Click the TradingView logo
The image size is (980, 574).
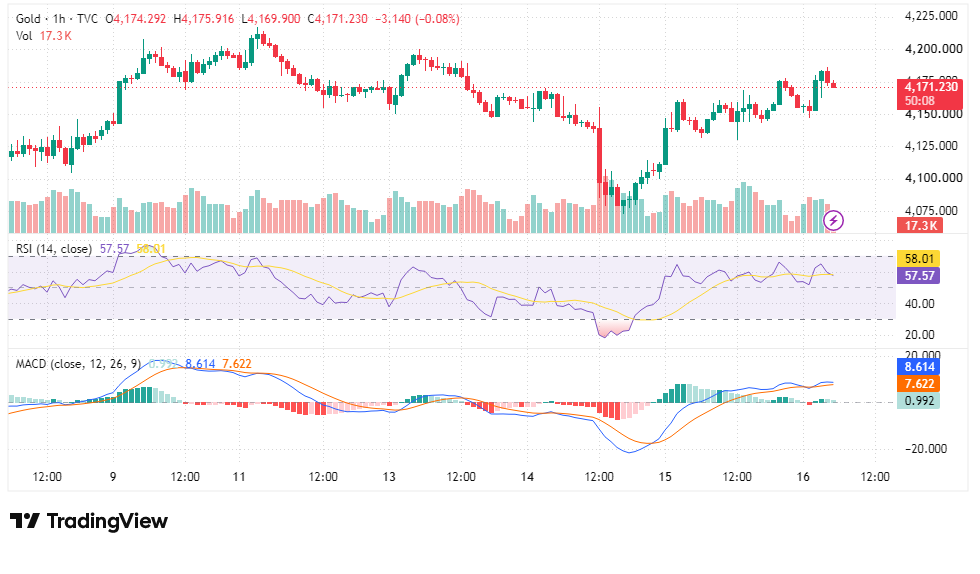[x=88, y=521]
